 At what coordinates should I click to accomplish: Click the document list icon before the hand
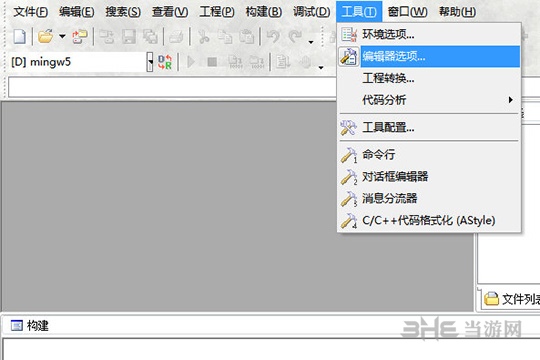(283, 62)
